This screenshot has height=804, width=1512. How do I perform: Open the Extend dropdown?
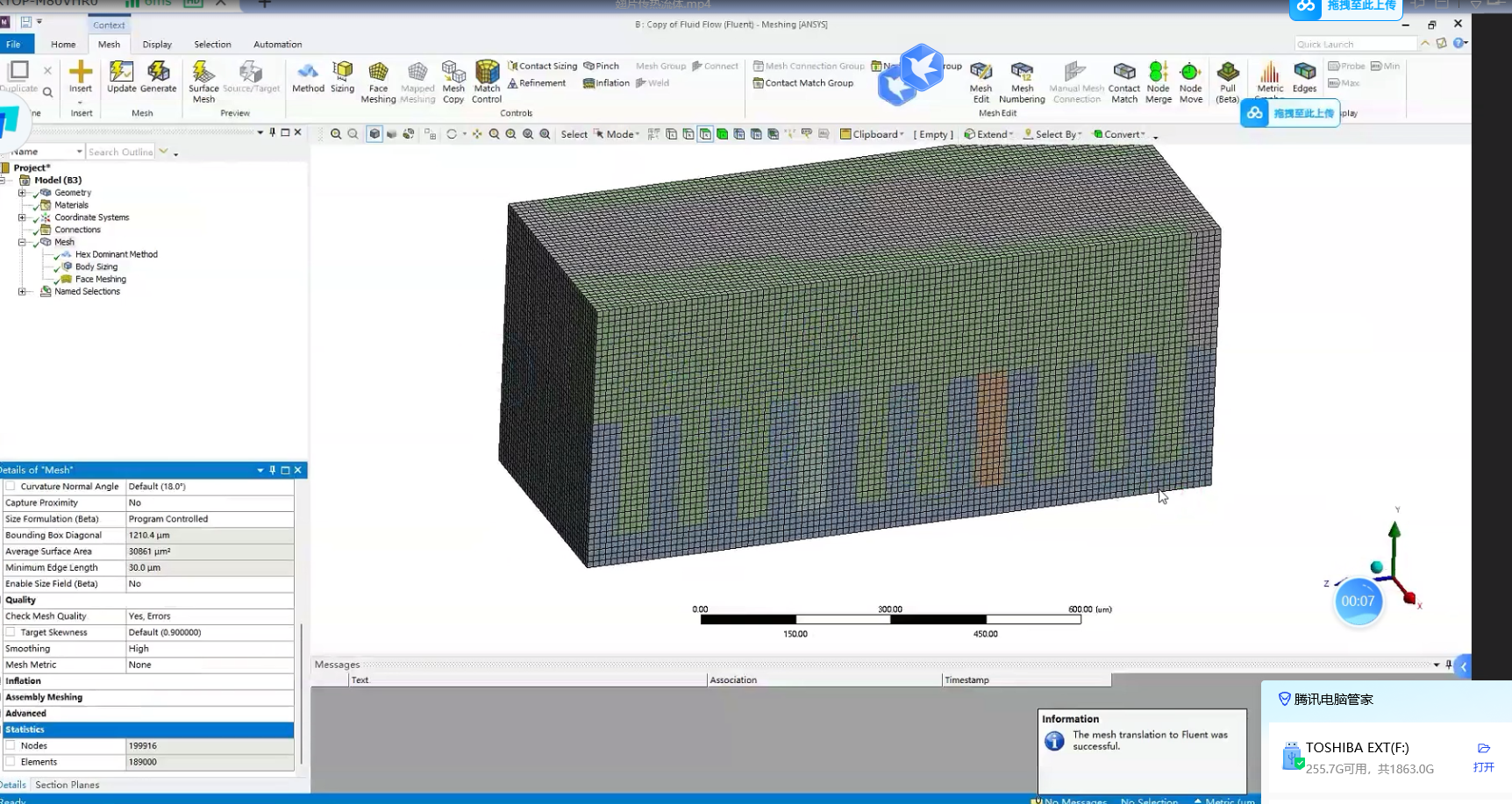[x=988, y=134]
